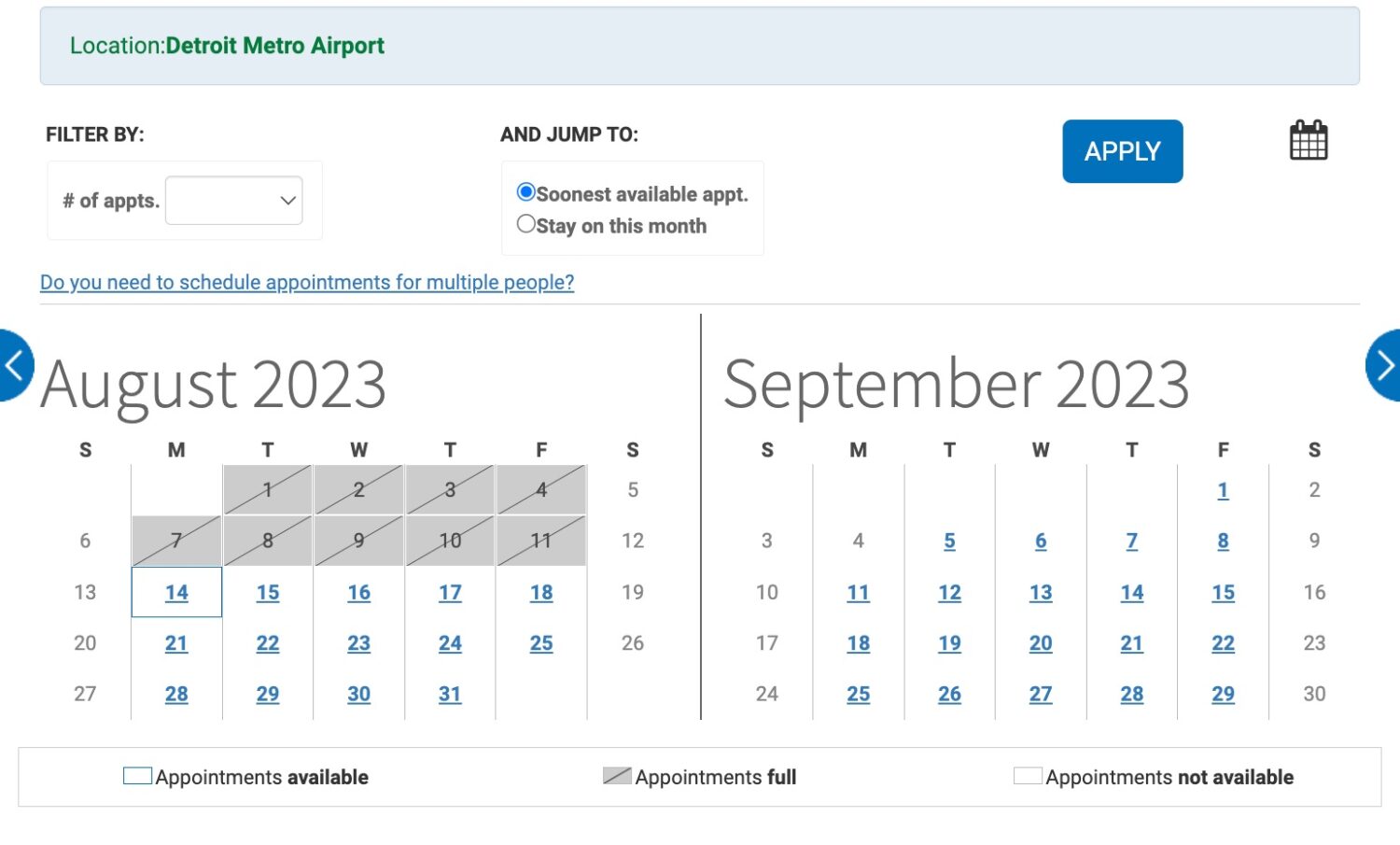Select 'Soonest available appt.' radio option
Image resolution: width=1400 pixels, height=845 pixels.
pyautogui.click(x=526, y=192)
